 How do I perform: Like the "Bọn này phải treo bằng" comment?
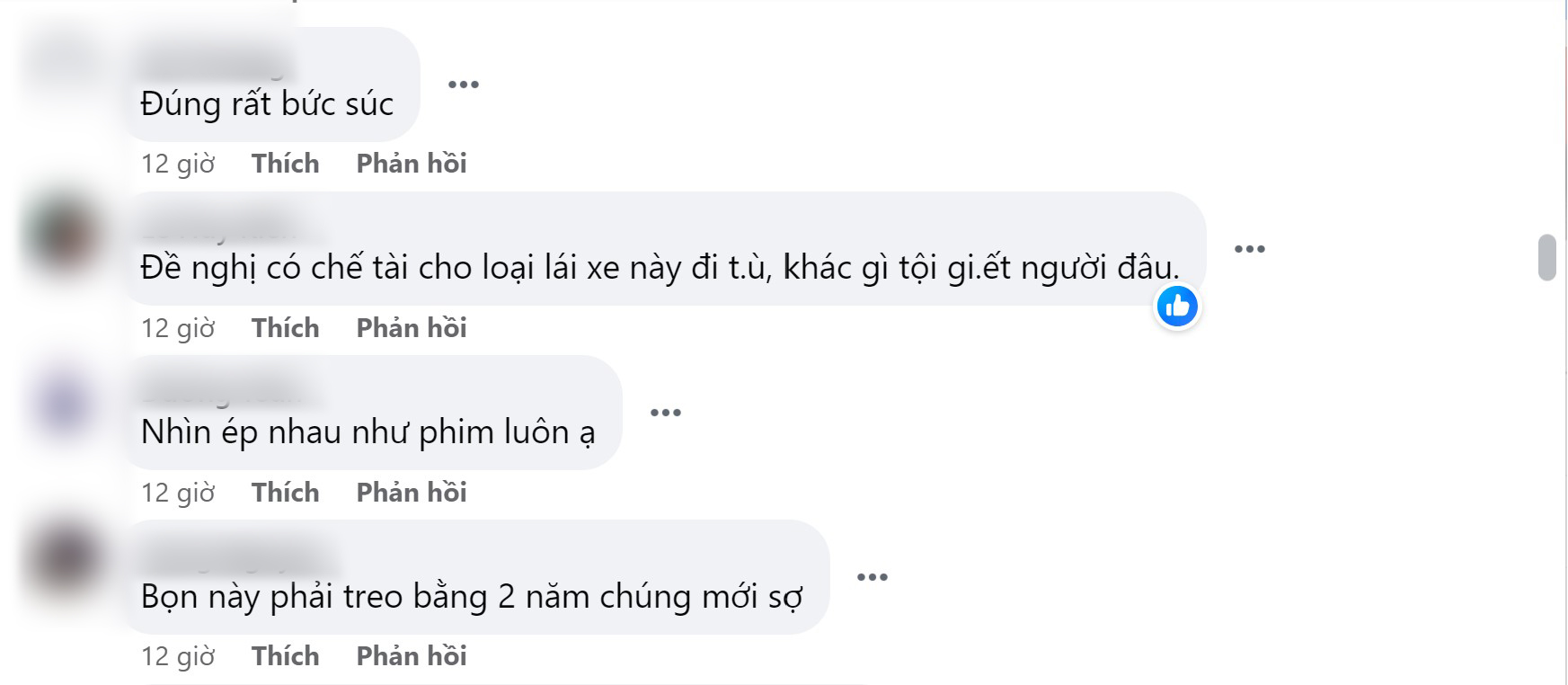point(285,656)
